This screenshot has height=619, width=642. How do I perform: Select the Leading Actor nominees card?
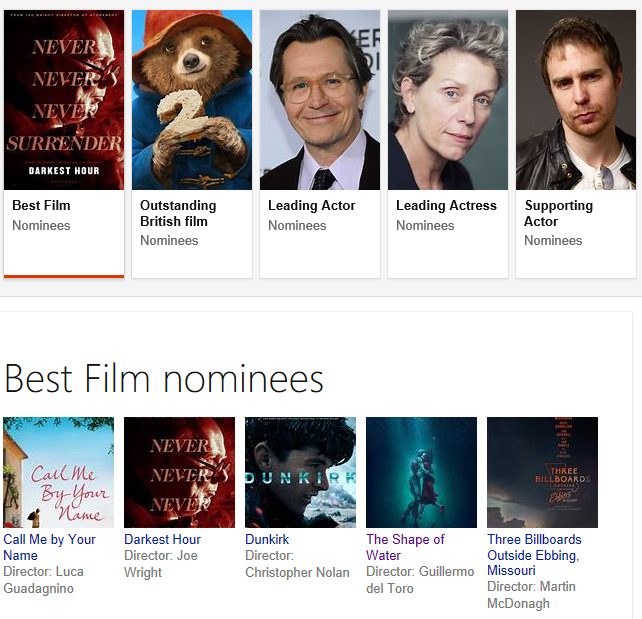tap(320, 144)
